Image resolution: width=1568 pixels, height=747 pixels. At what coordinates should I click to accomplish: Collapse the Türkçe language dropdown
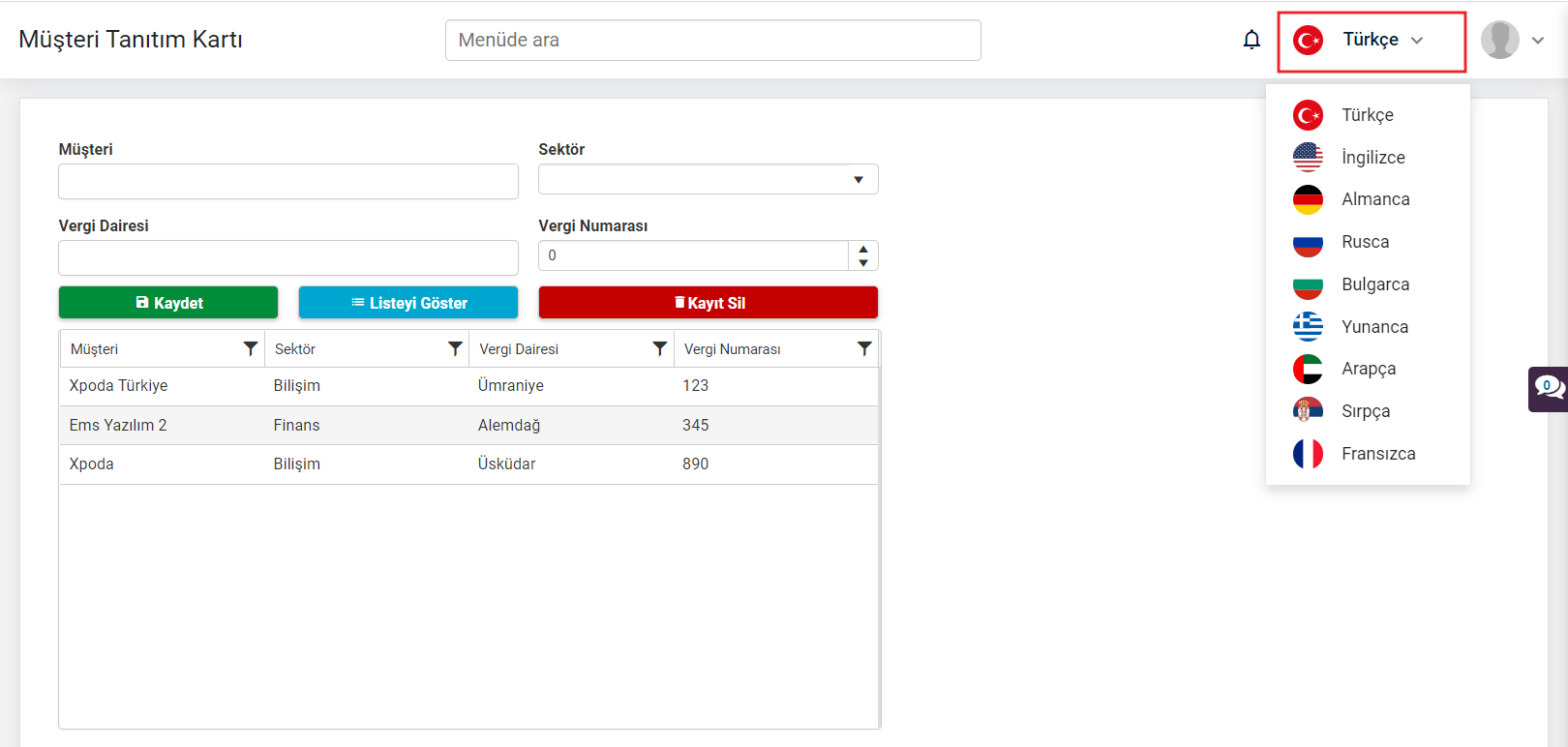click(1417, 40)
